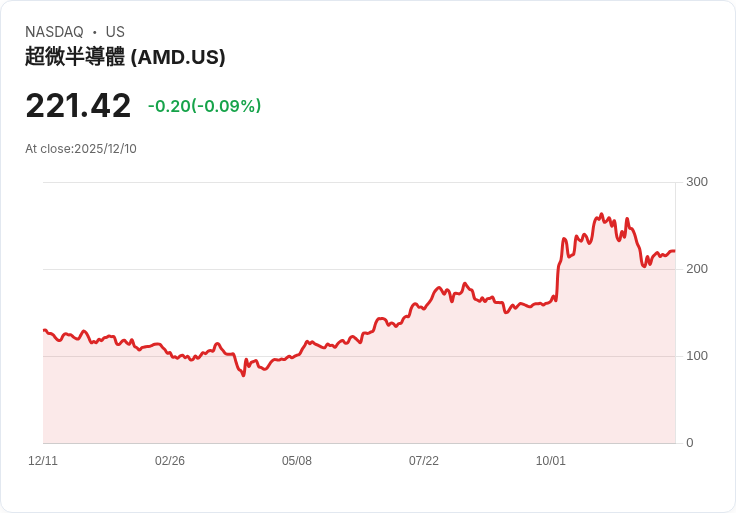Click the NASDAQ exchange label
736x513 pixels.
tap(54, 32)
